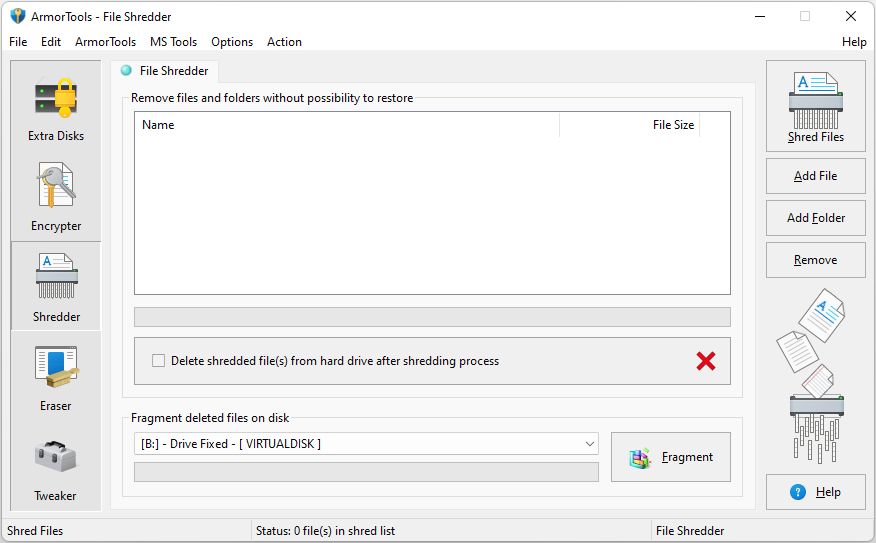Enable delete shredded files after shredding
Viewport: 876px width, 543px height.
[x=159, y=361]
